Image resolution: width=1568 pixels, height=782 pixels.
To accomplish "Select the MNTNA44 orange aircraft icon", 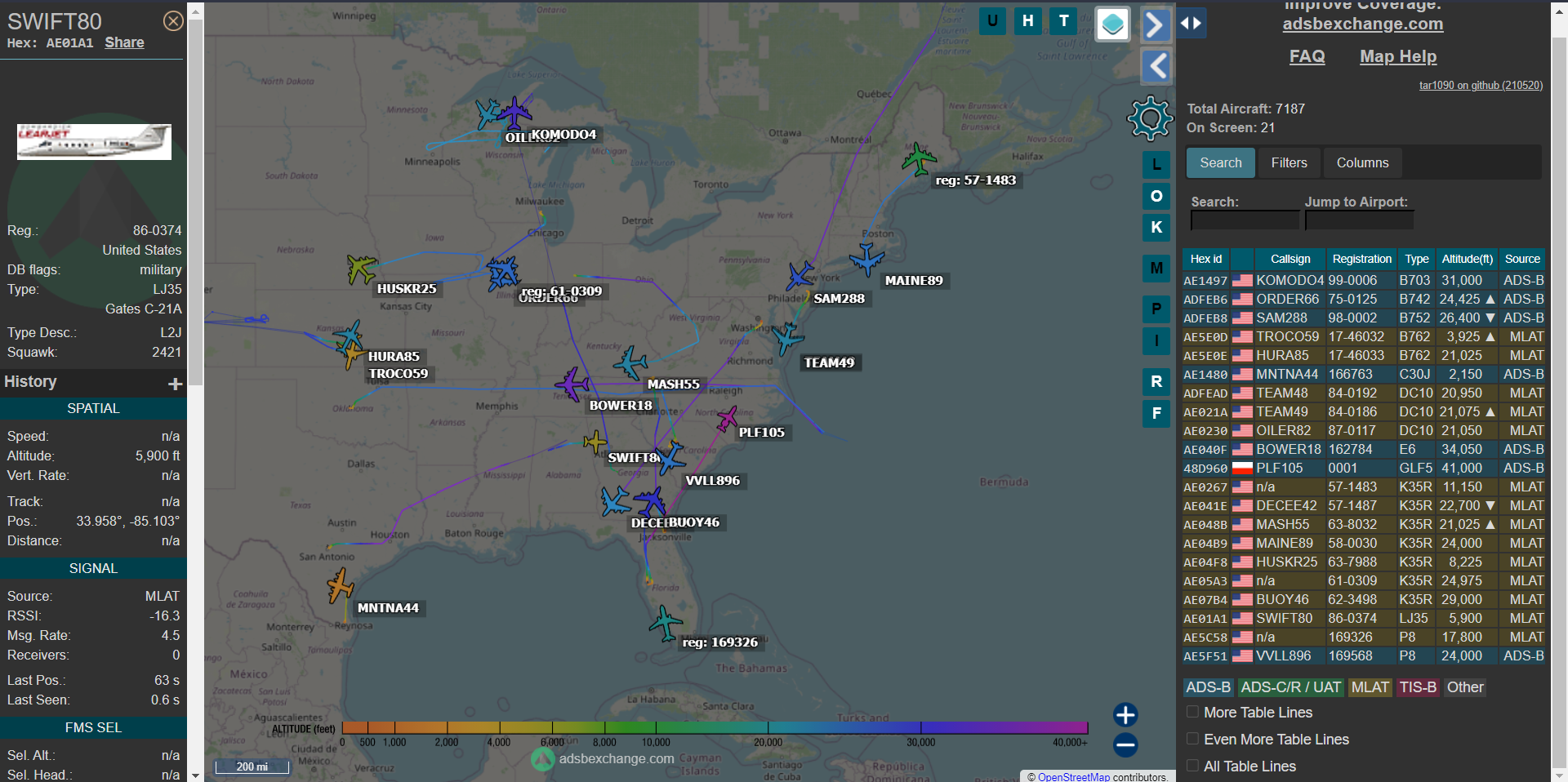I will click(341, 585).
